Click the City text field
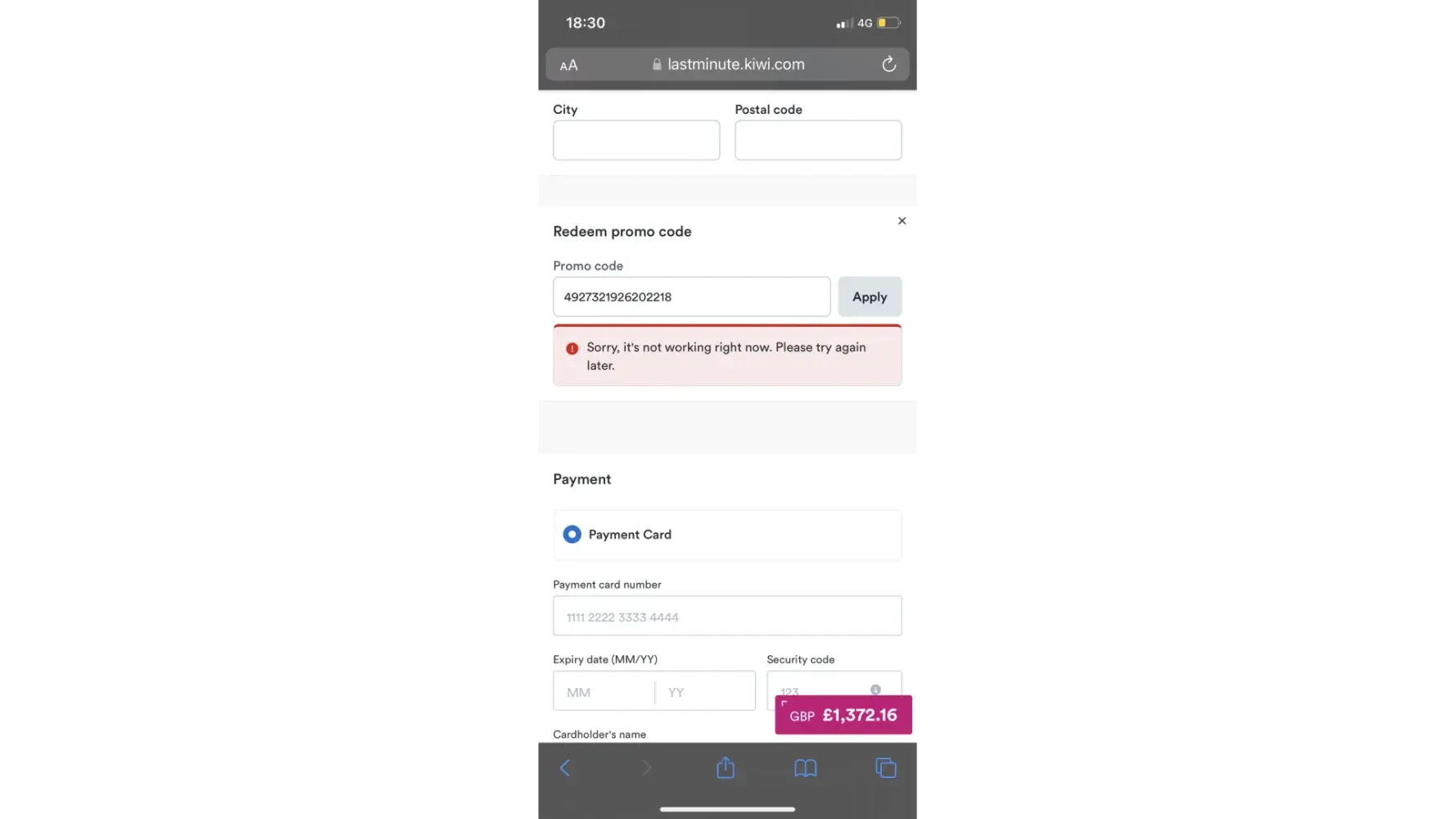The height and width of the screenshot is (819, 1456). [636, 140]
